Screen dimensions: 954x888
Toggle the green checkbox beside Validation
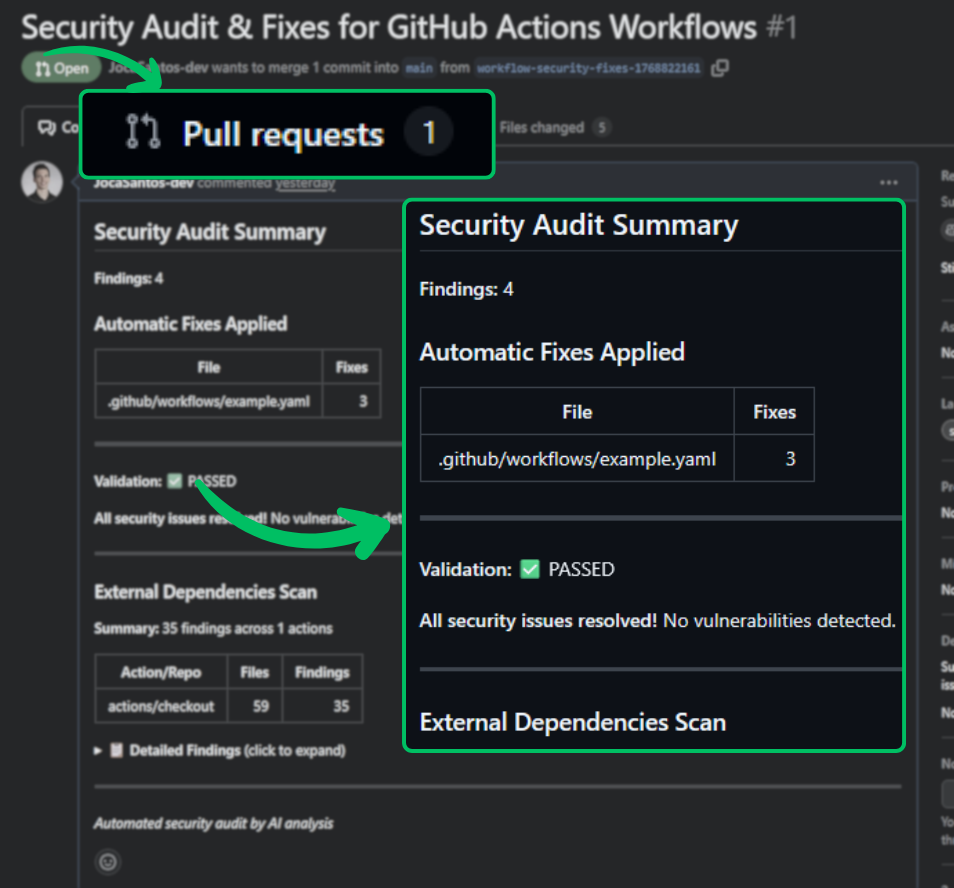[x=174, y=480]
